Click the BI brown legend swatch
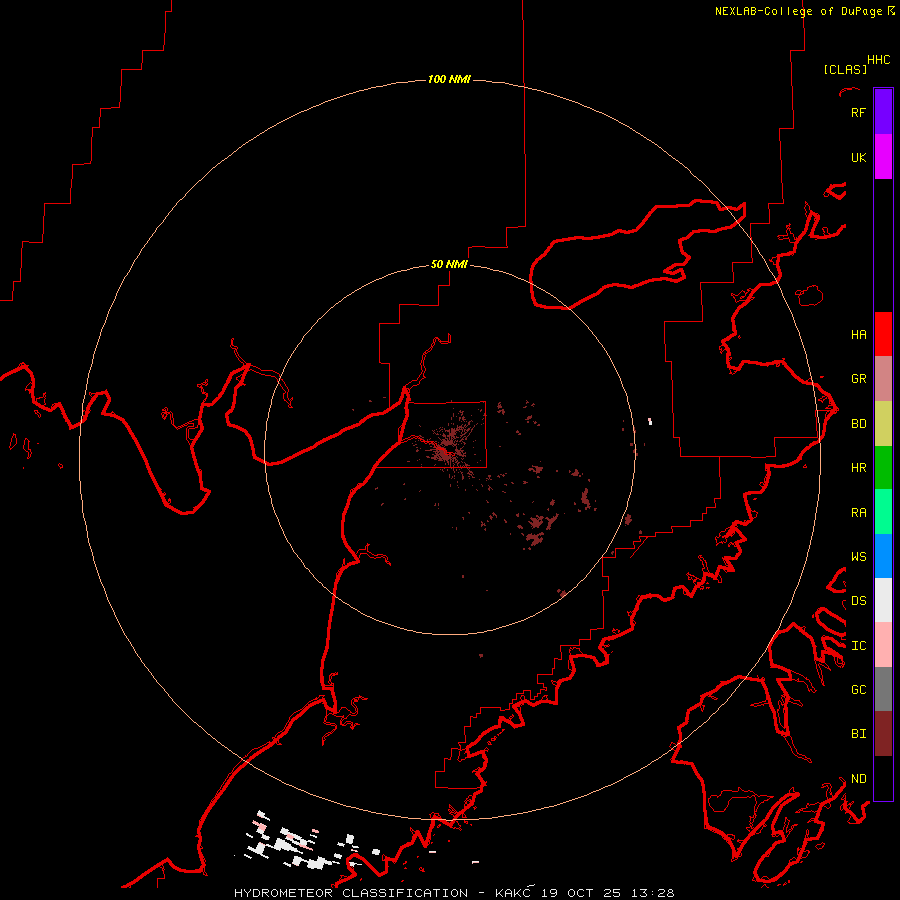This screenshot has height=900, width=900. point(883,733)
